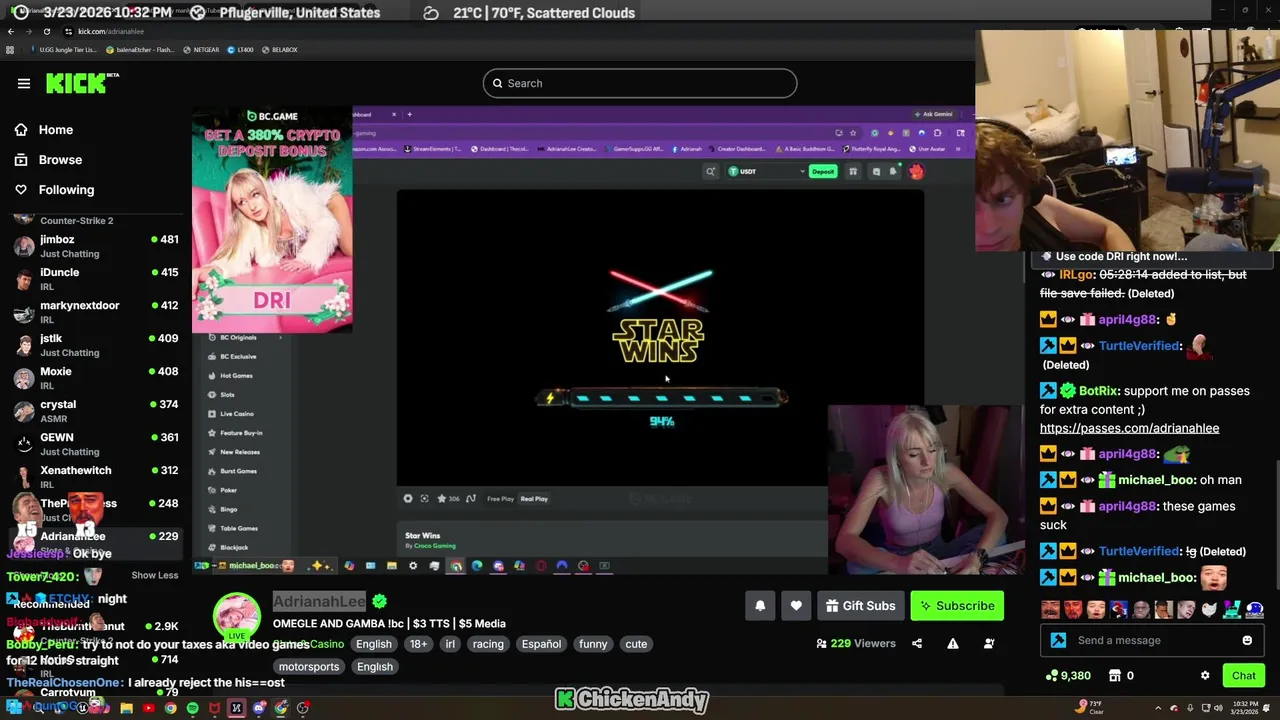Viewport: 1280px width, 720px height.
Task: Click Star Wins loading progress bar
Action: (662, 398)
